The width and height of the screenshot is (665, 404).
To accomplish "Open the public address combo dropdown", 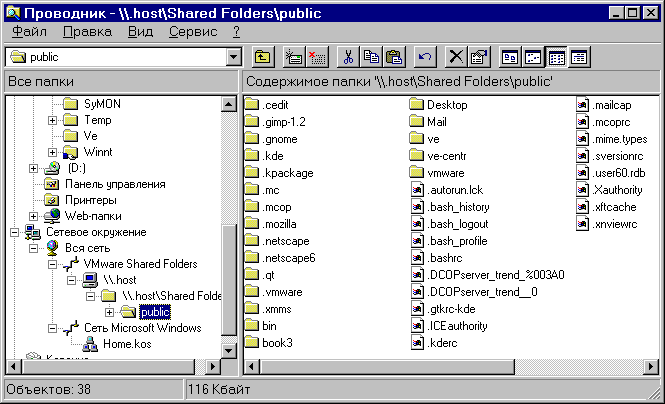I will tap(233, 57).
